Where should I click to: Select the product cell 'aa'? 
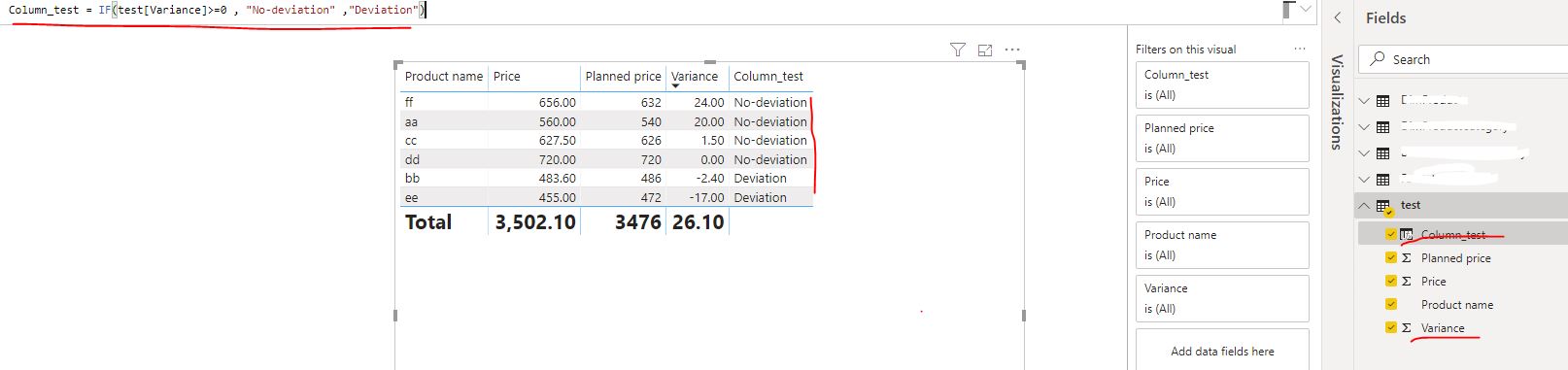(411, 121)
